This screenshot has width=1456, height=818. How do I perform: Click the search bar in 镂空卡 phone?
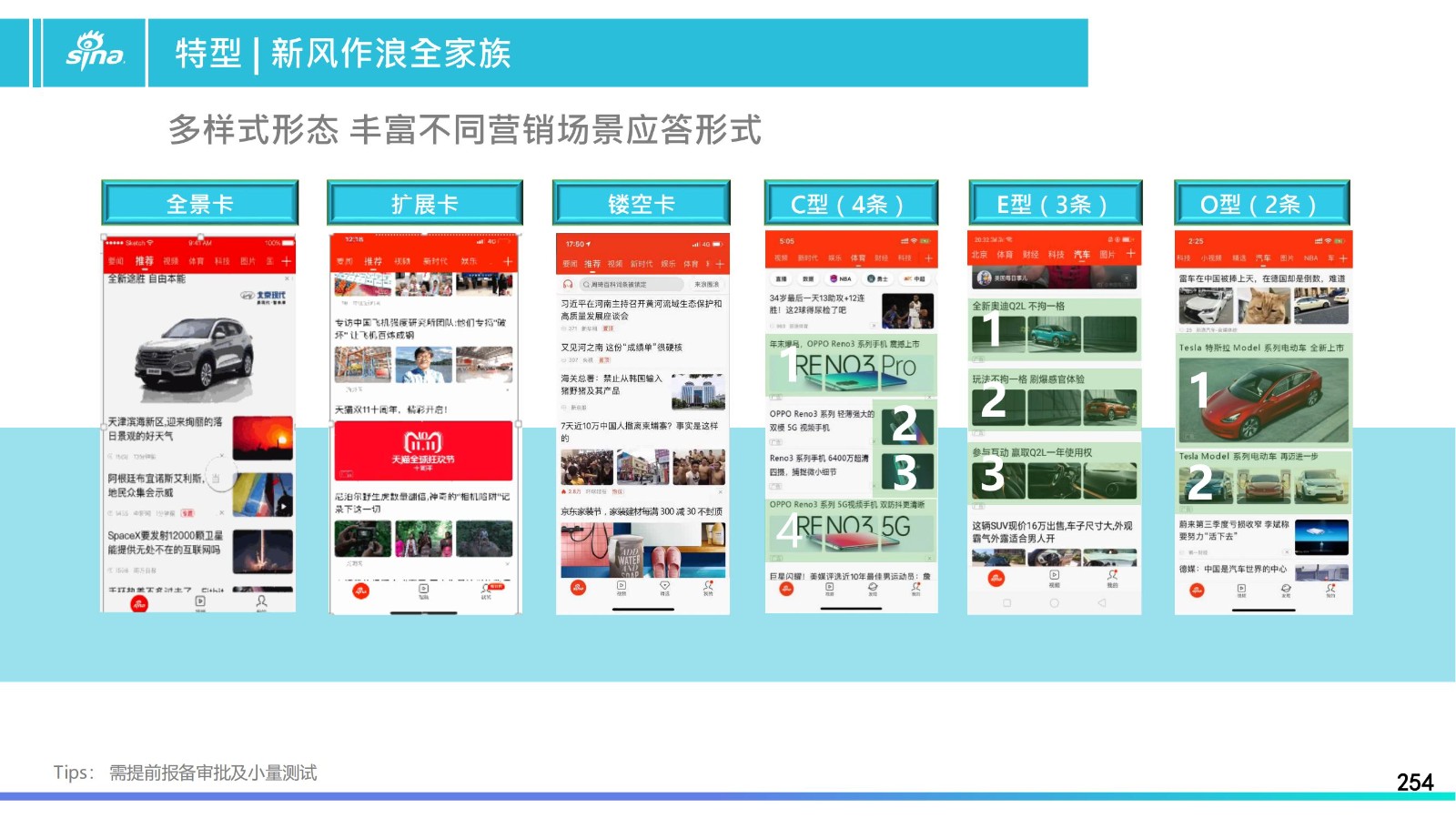click(x=632, y=285)
